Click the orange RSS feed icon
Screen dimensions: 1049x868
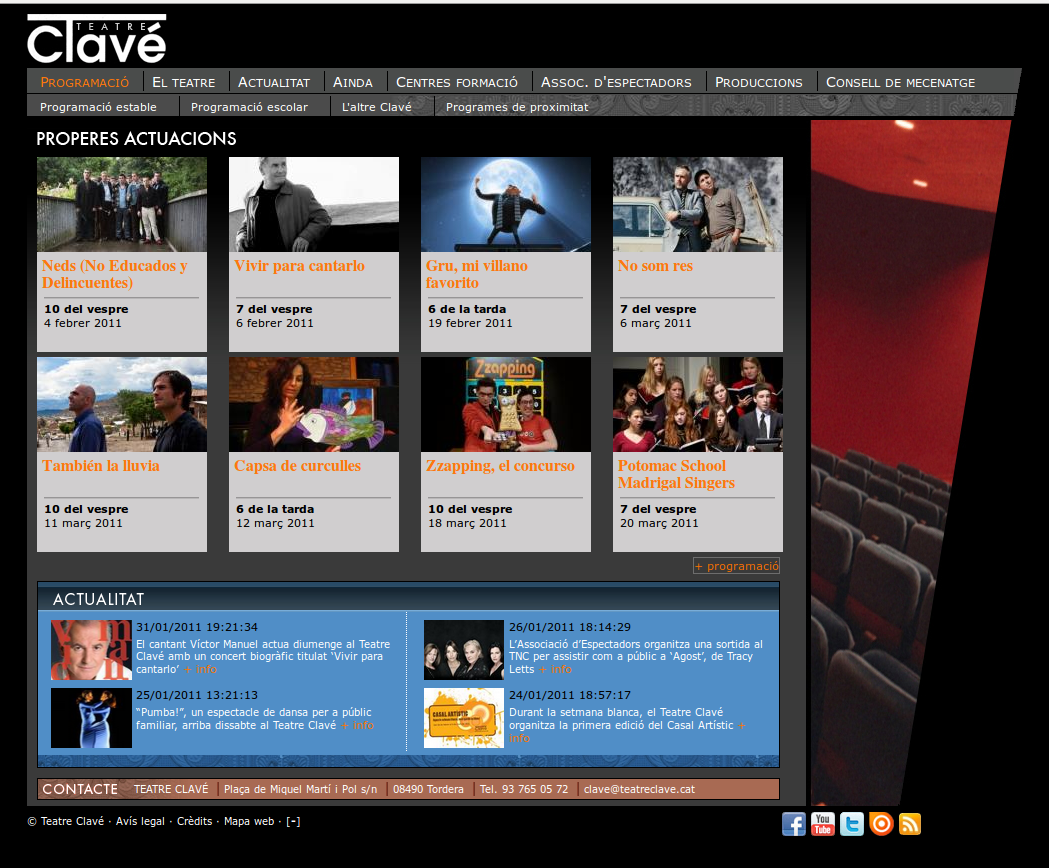point(910,824)
